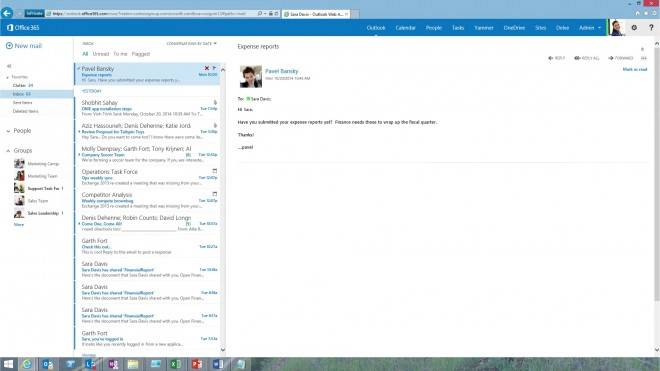Filter messages by Flagged
Screen dimensions: 660x371
point(141,54)
